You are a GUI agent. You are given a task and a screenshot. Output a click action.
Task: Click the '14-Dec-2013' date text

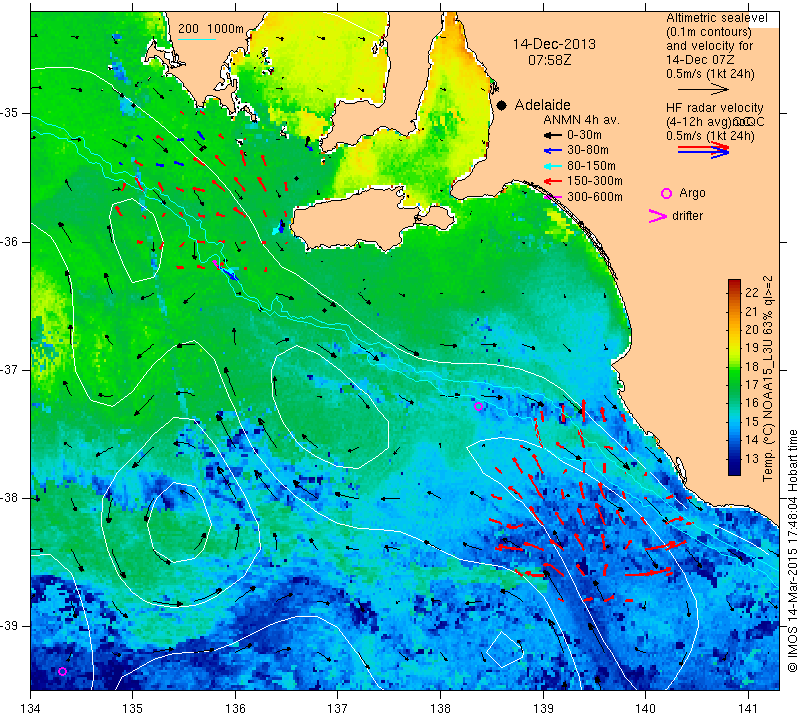click(x=554, y=44)
